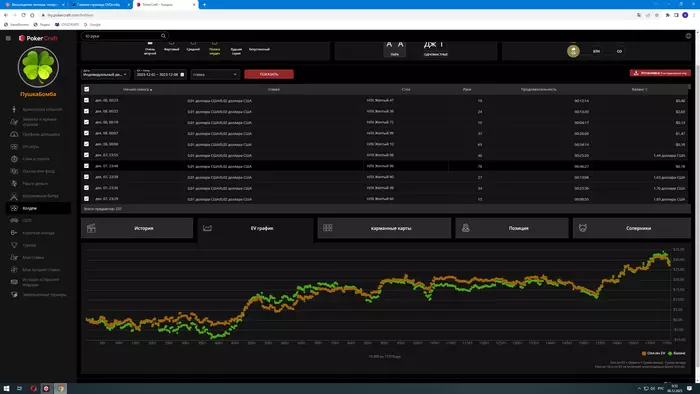The height and width of the screenshot is (394, 700).
Task: Click the search magnifier icon
Action: [163, 36]
